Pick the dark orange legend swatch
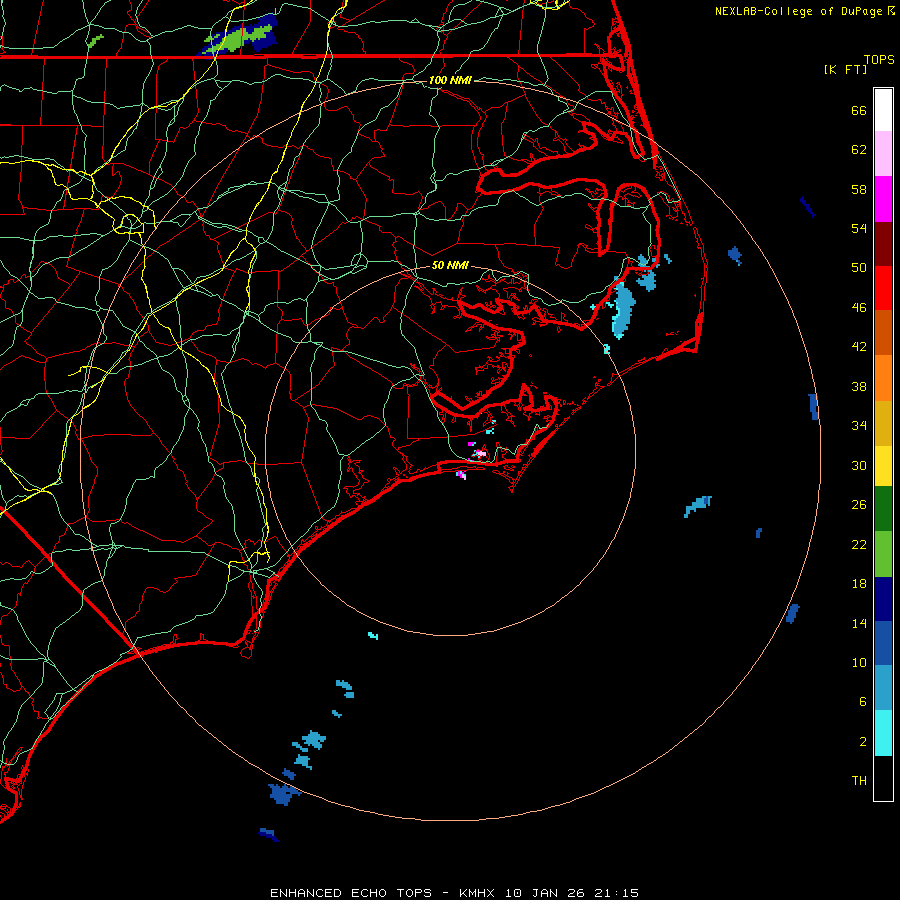 [x=883, y=333]
